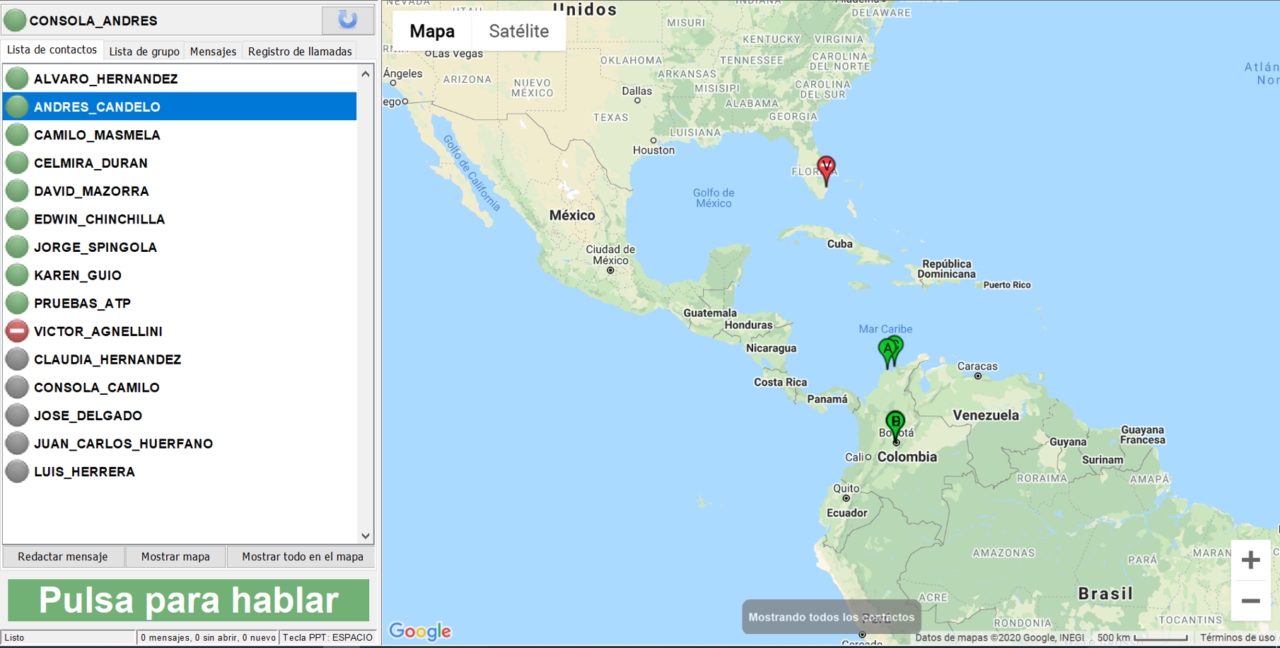Viewport: 1280px width, 648px height.
Task: Click green marker A near Mar Caribe
Action: (x=886, y=351)
